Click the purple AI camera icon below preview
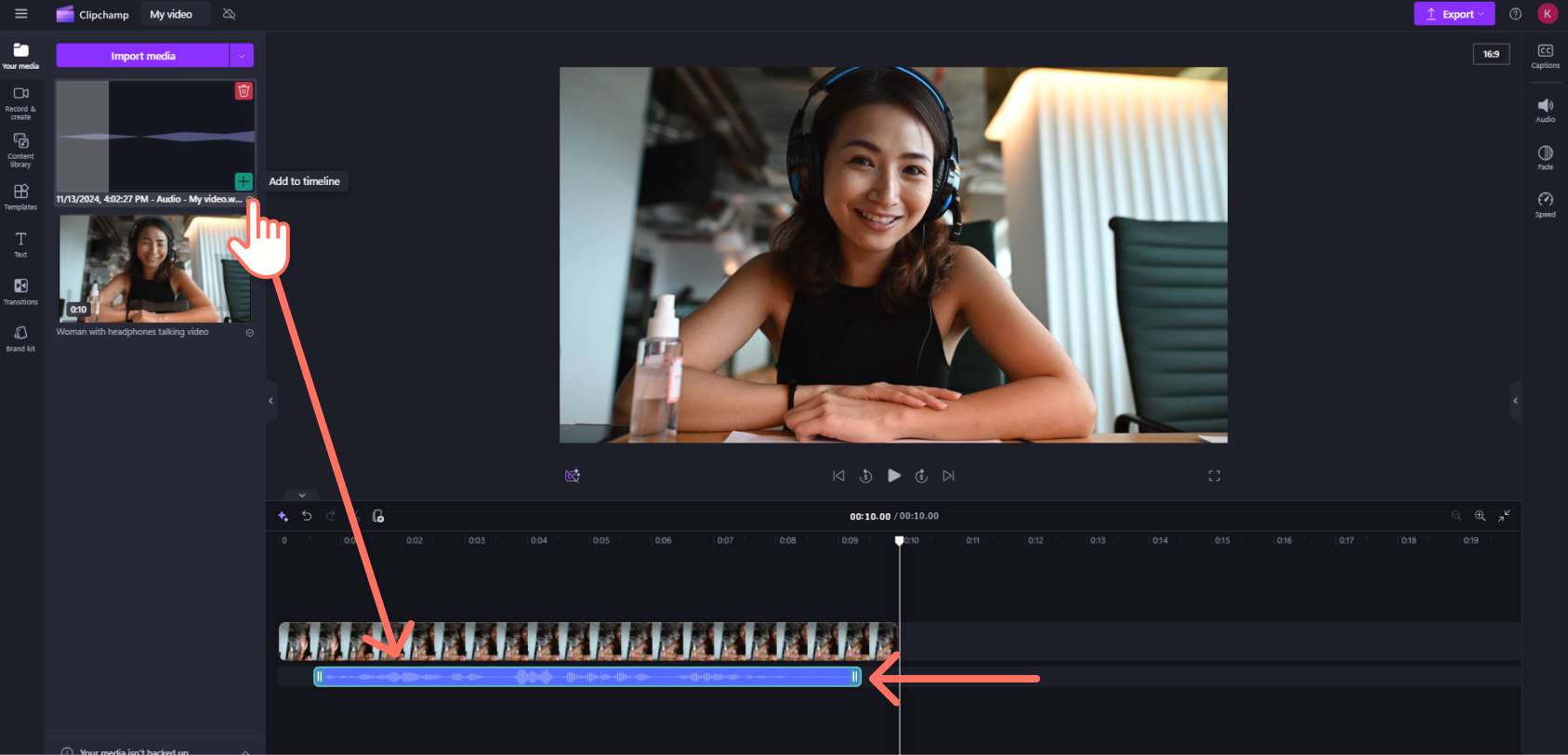Screen dimensions: 1568x755 (573, 476)
